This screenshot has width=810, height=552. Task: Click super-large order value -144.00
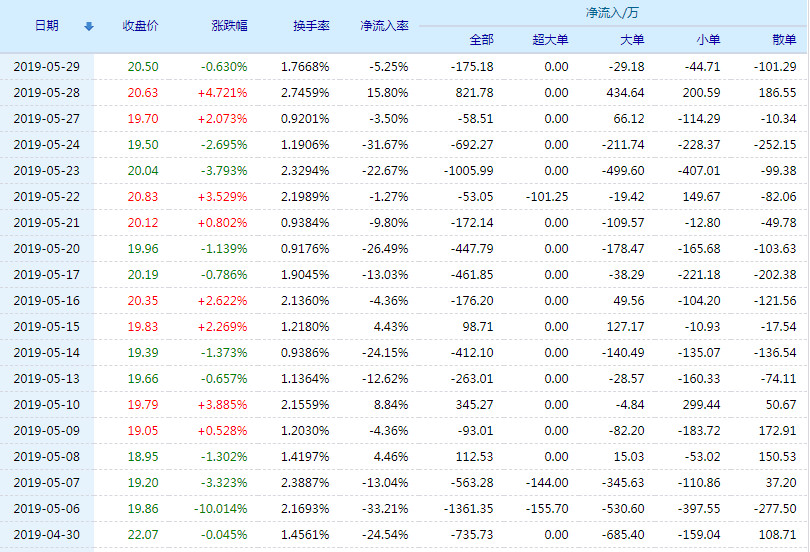coord(547,482)
